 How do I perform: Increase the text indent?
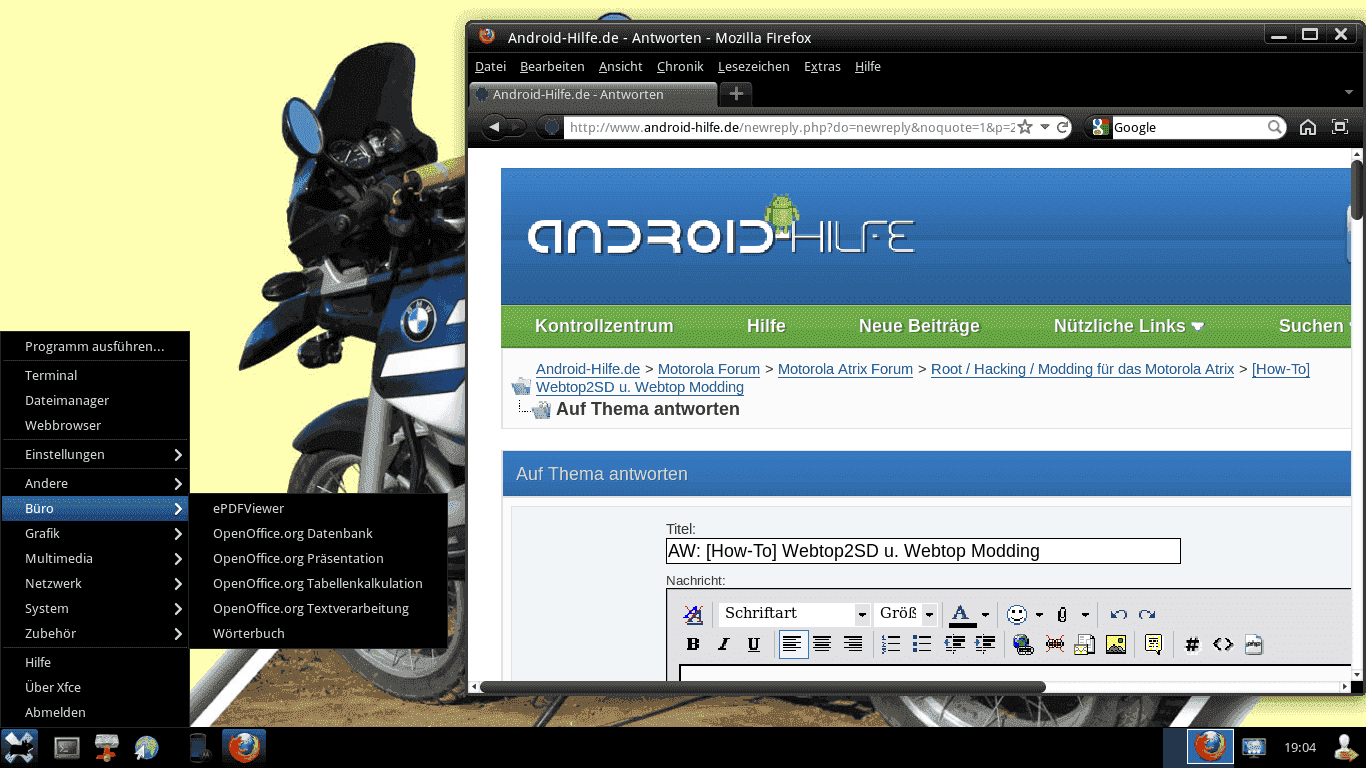(x=985, y=645)
